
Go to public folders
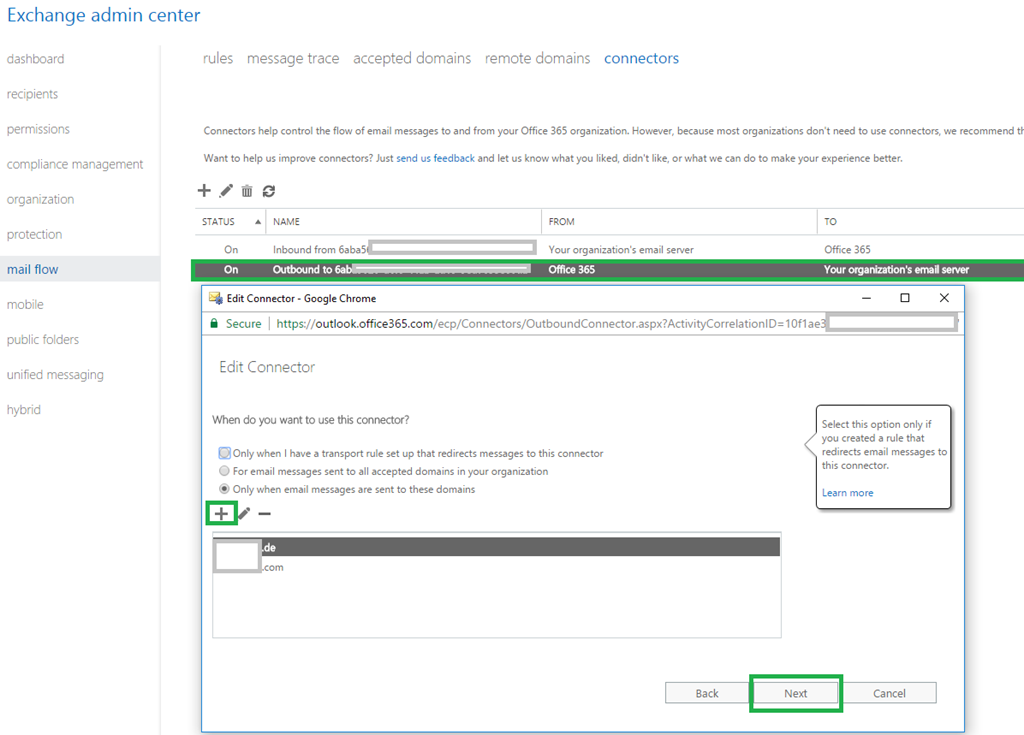tap(43, 340)
